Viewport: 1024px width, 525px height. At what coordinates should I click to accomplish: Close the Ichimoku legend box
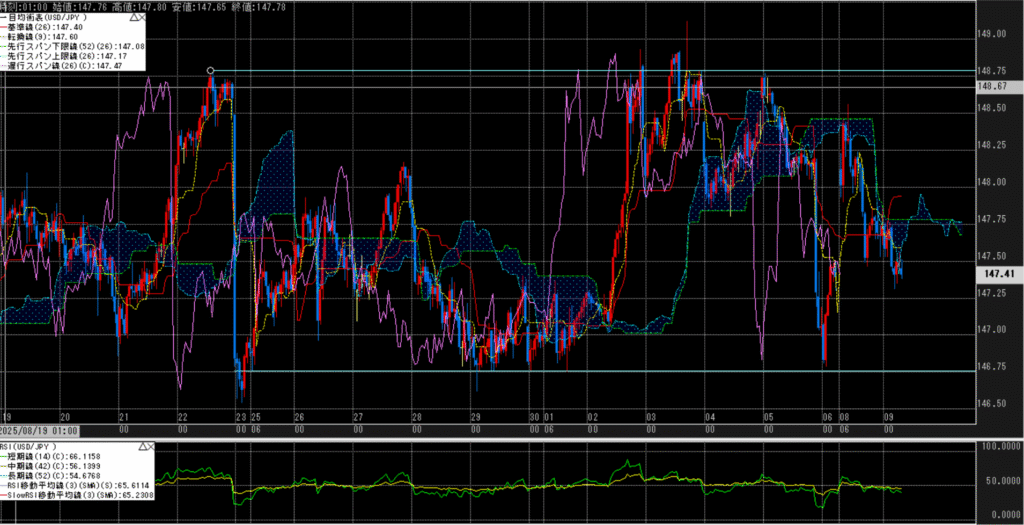(x=150, y=16)
